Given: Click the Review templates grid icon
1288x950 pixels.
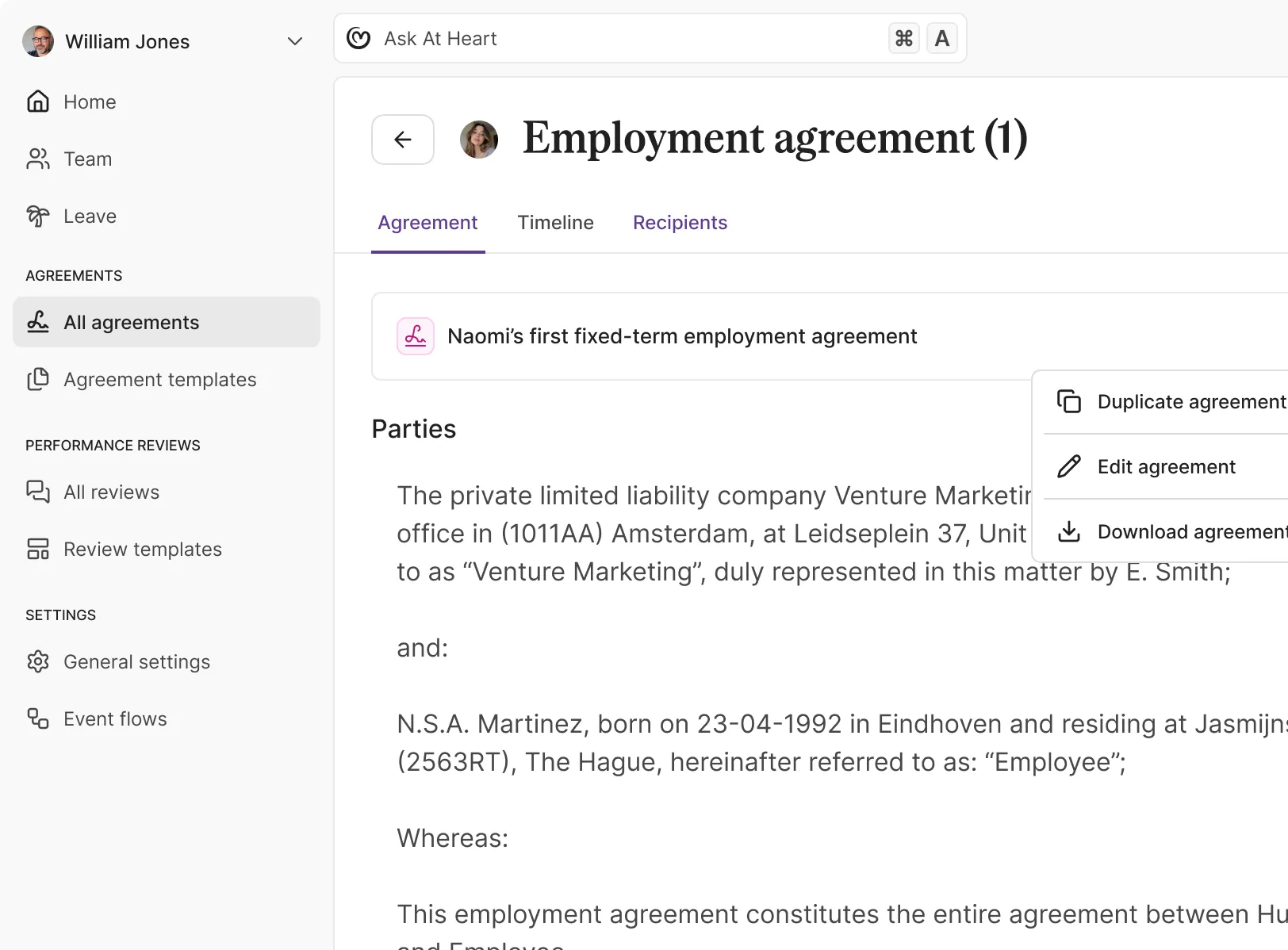Looking at the screenshot, I should pyautogui.click(x=37, y=549).
